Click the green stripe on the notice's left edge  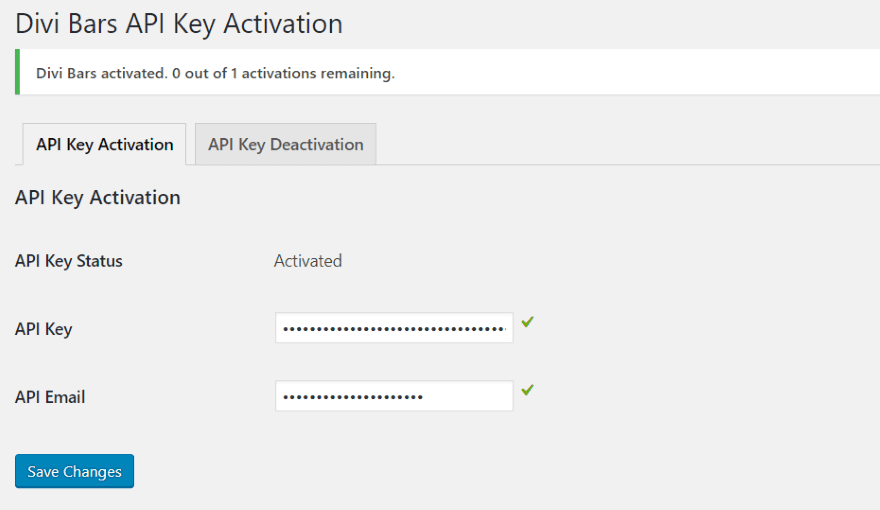click(17, 72)
